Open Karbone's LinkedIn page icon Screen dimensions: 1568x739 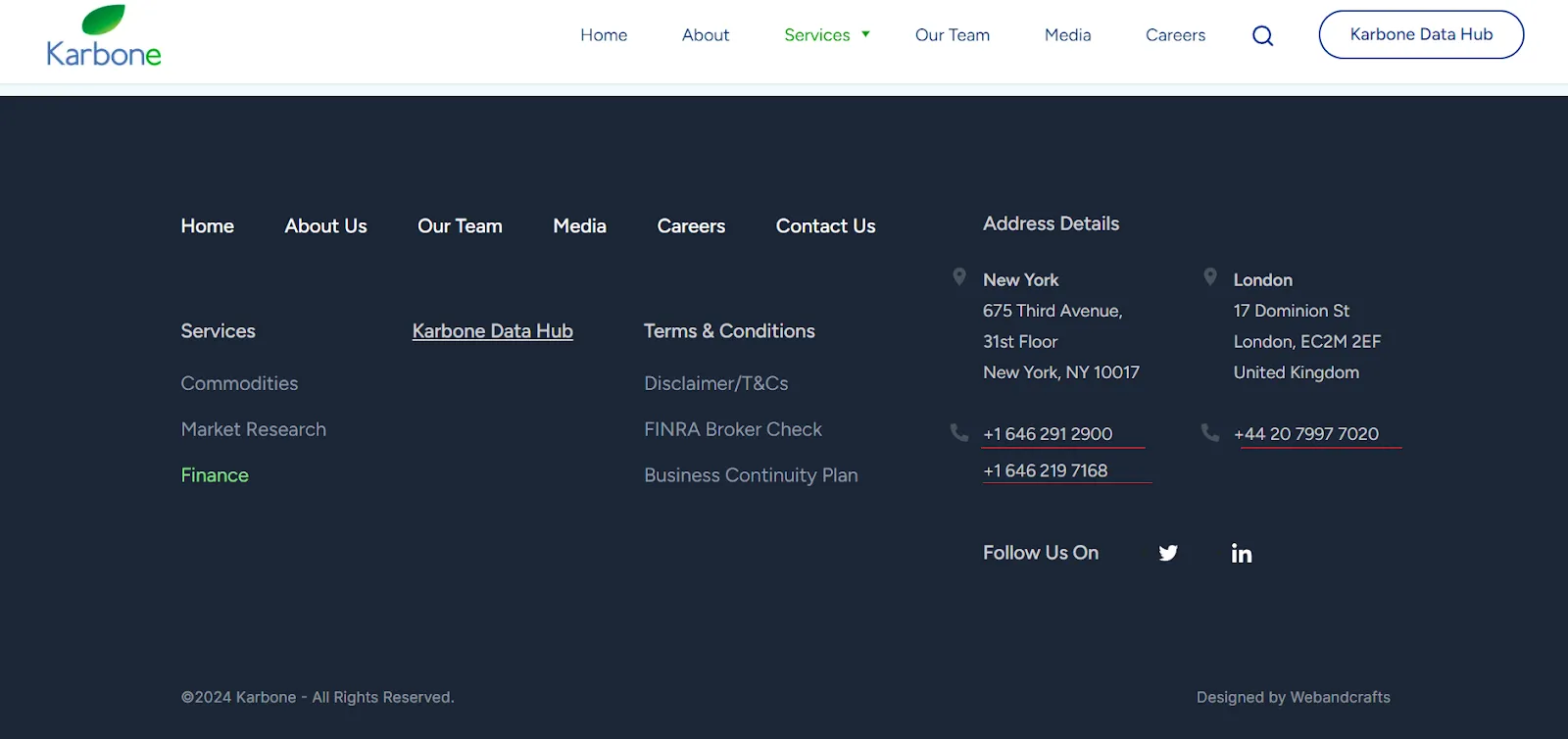coord(1242,554)
